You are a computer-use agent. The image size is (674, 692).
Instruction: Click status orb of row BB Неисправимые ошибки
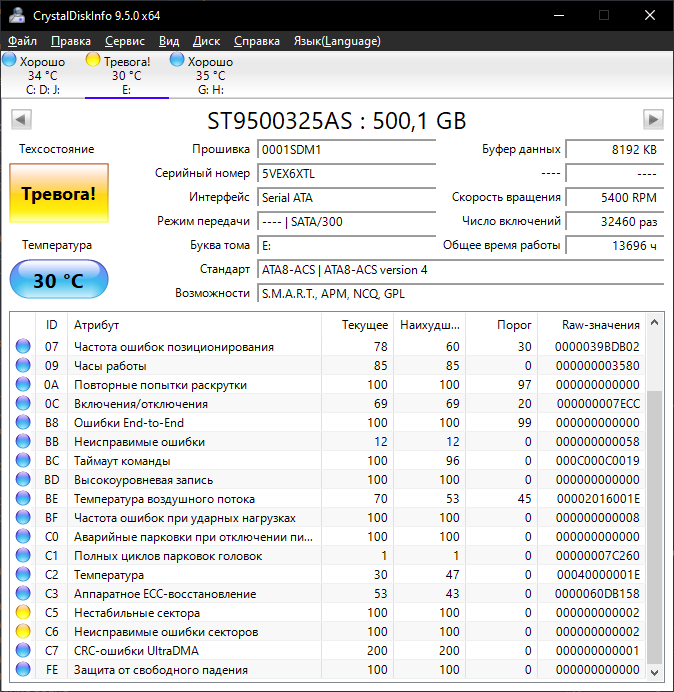click(23, 441)
